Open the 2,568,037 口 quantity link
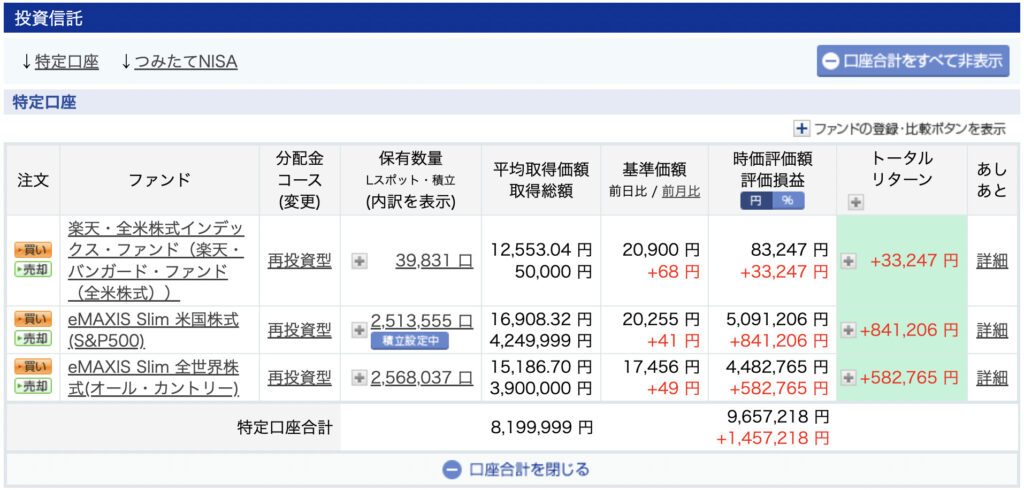This screenshot has height=490, width=1024. tap(422, 378)
